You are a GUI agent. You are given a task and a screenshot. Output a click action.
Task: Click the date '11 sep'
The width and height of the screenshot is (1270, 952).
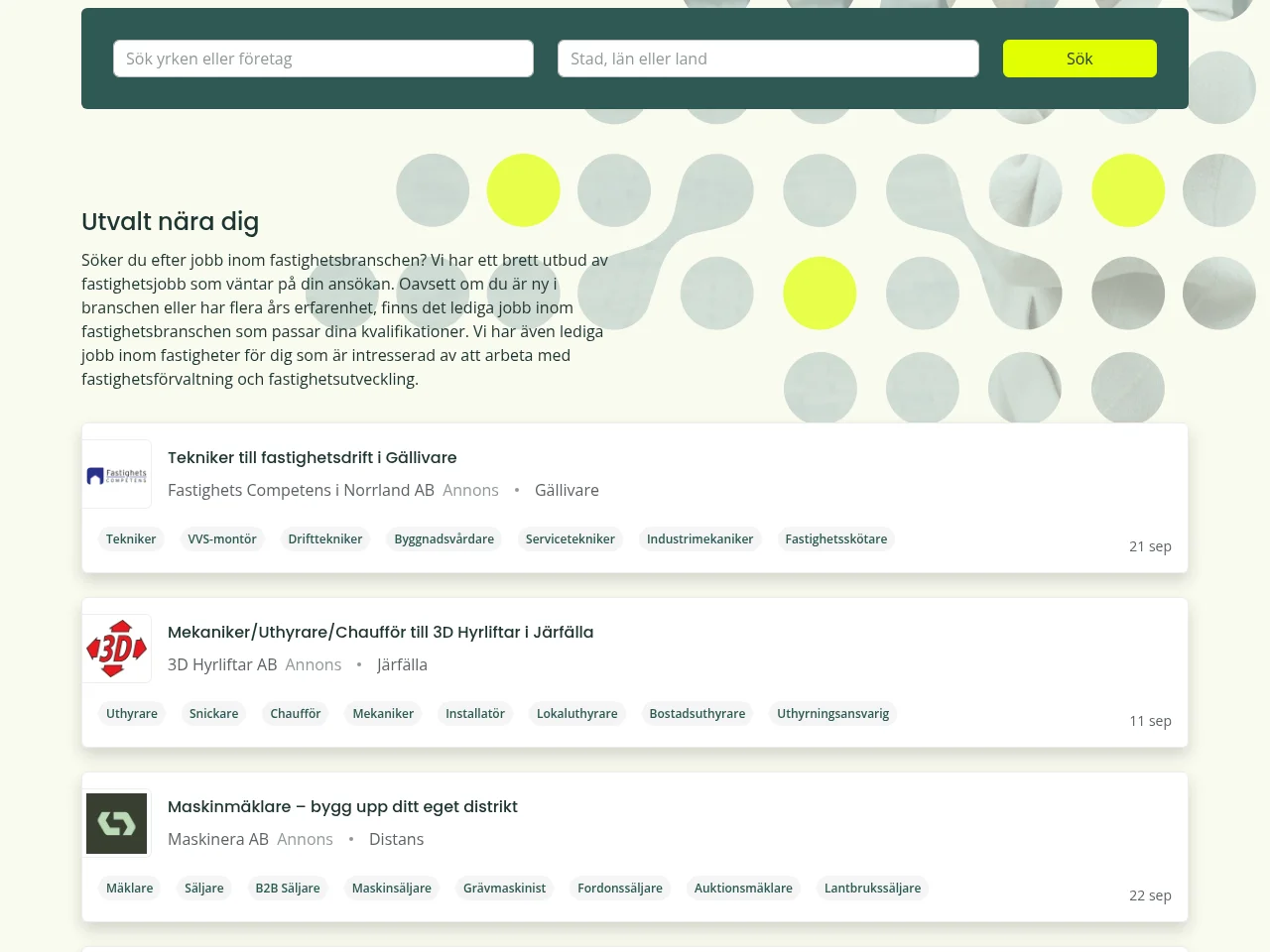[x=1150, y=721]
